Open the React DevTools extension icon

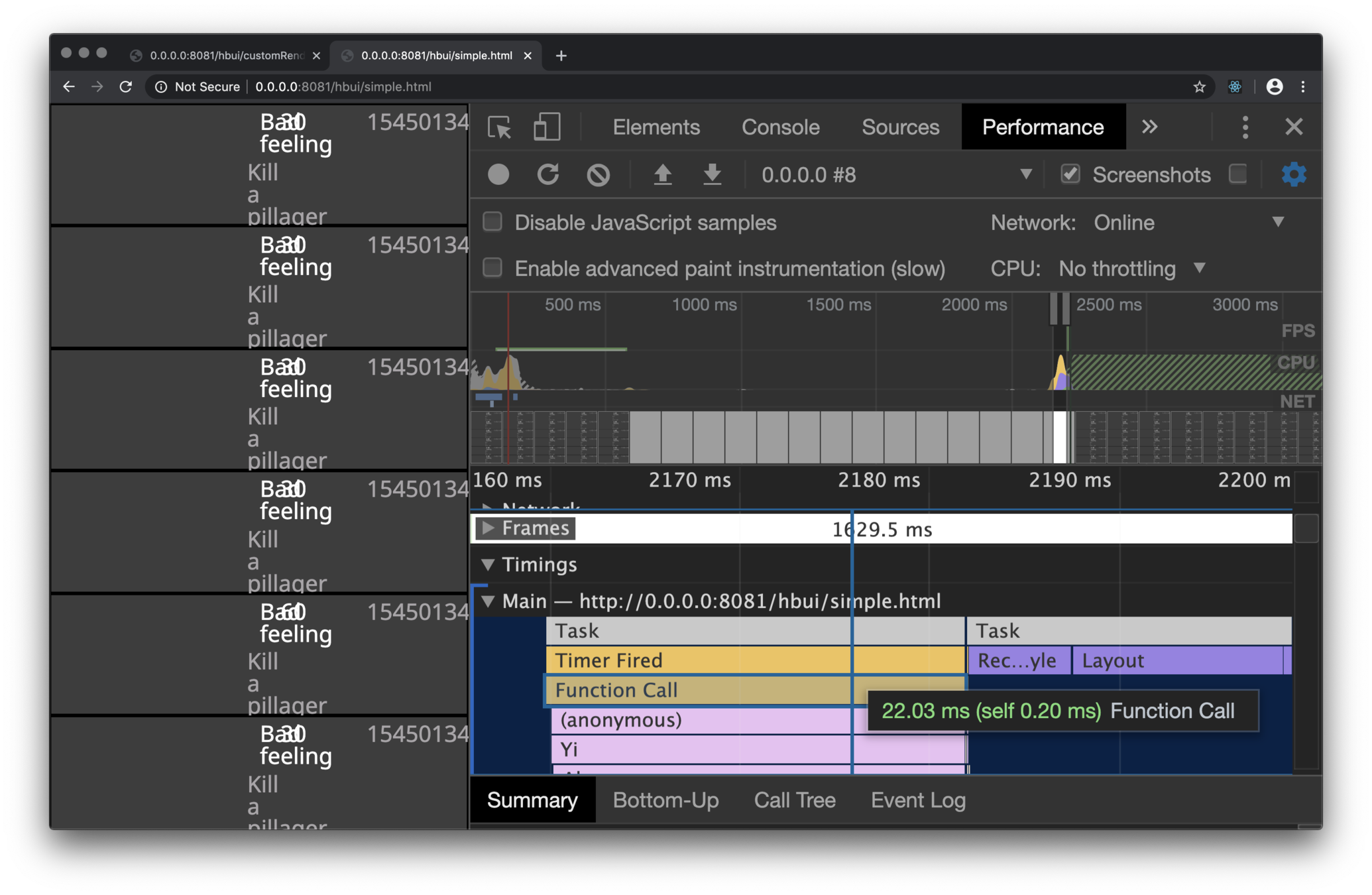click(1234, 87)
